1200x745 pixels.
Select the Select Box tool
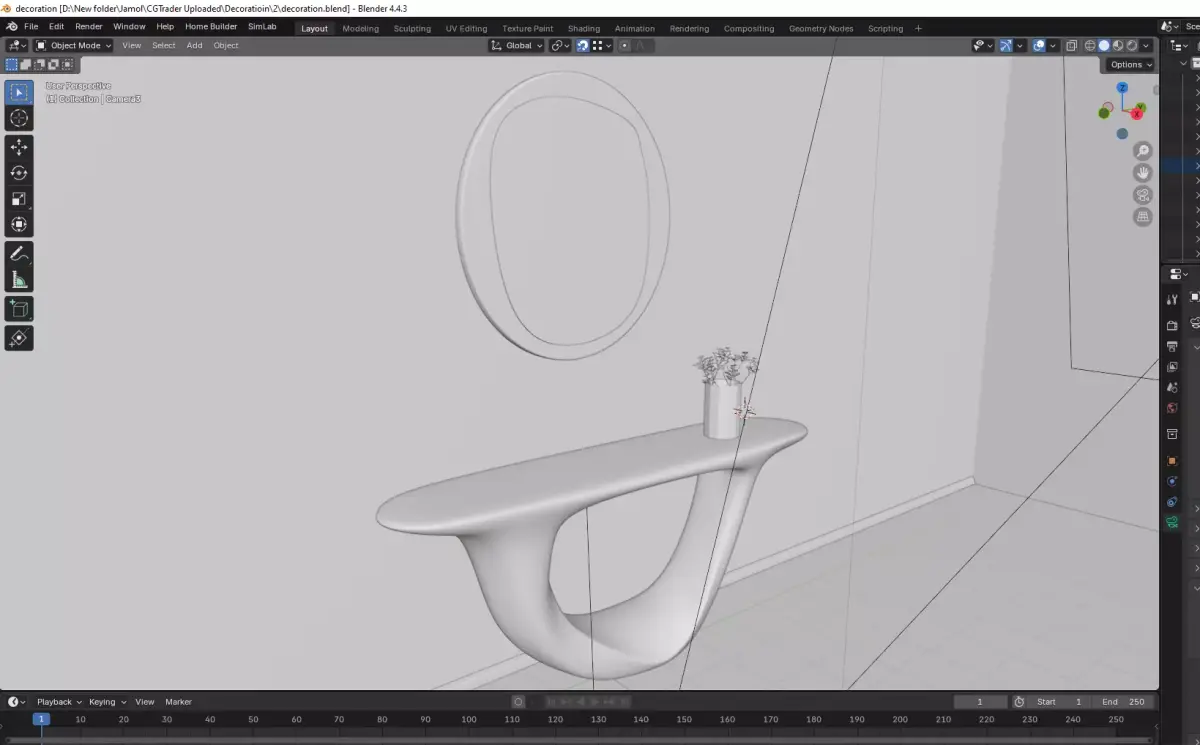tap(19, 93)
